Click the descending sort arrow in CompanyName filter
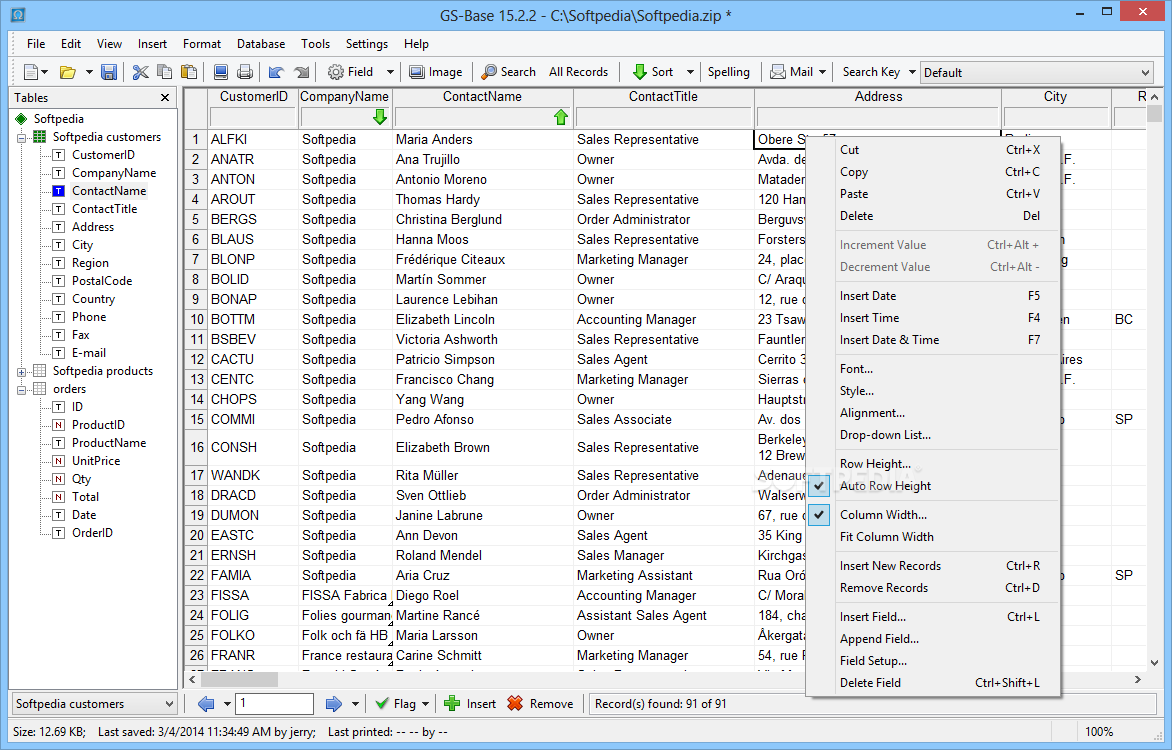 380,117
